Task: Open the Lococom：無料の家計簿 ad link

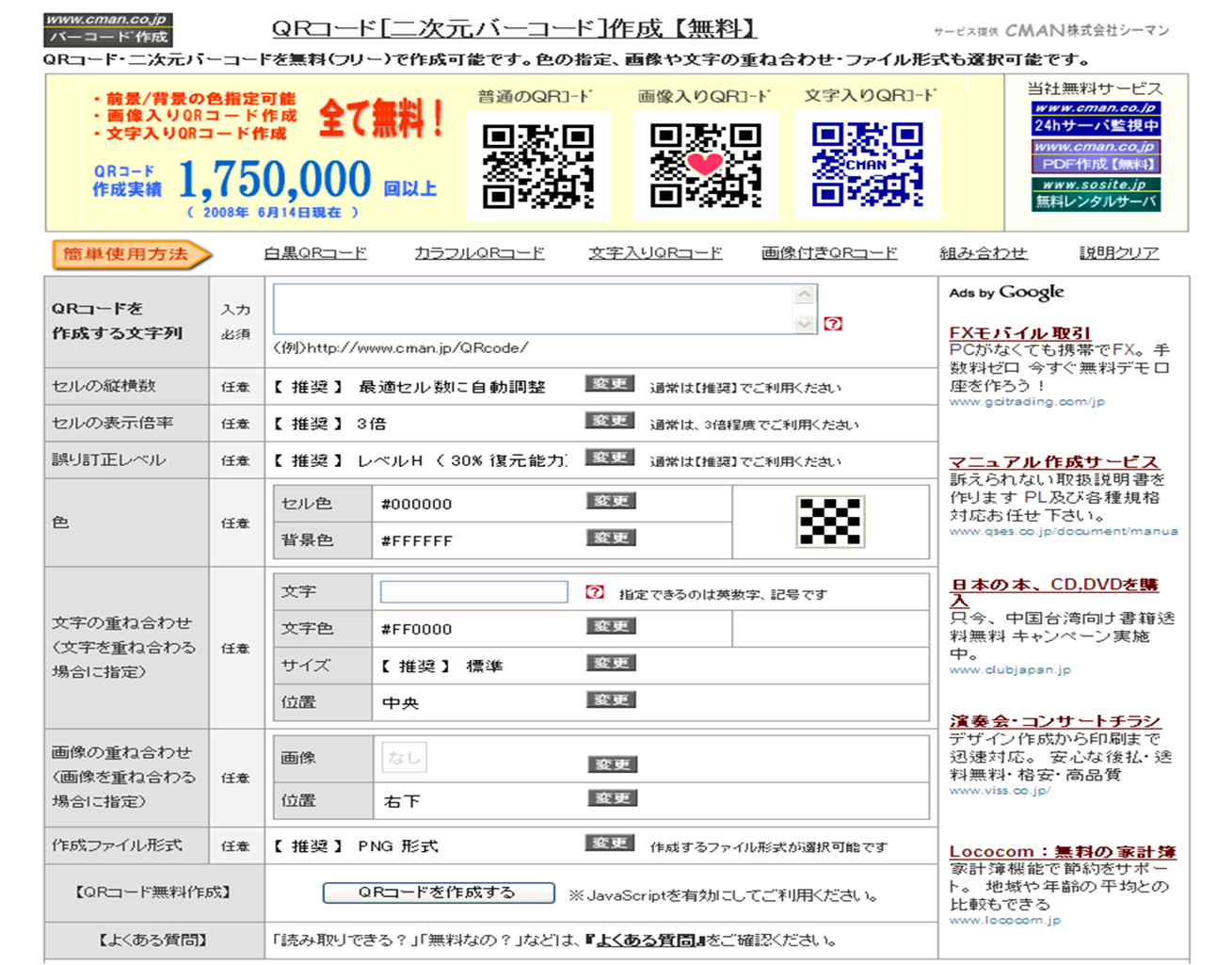Action: (x=1063, y=851)
